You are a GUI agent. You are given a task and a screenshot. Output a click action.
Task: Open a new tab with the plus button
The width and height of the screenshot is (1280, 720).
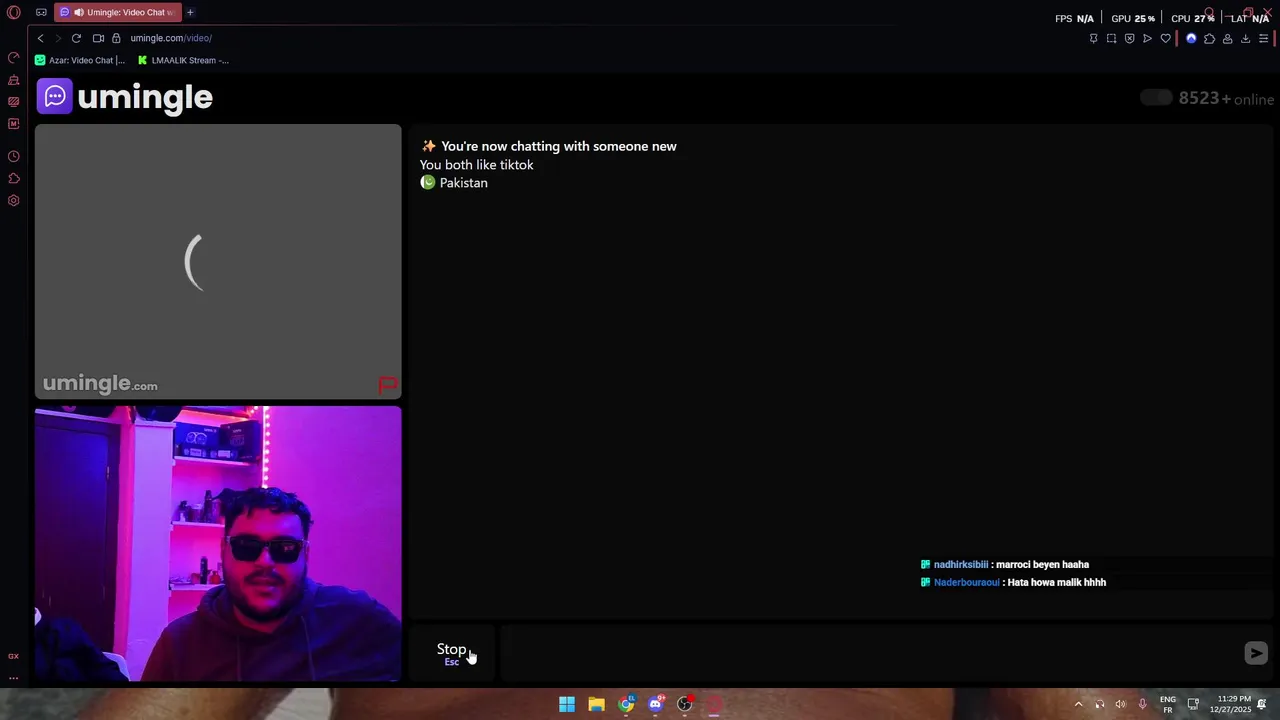pyautogui.click(x=190, y=13)
